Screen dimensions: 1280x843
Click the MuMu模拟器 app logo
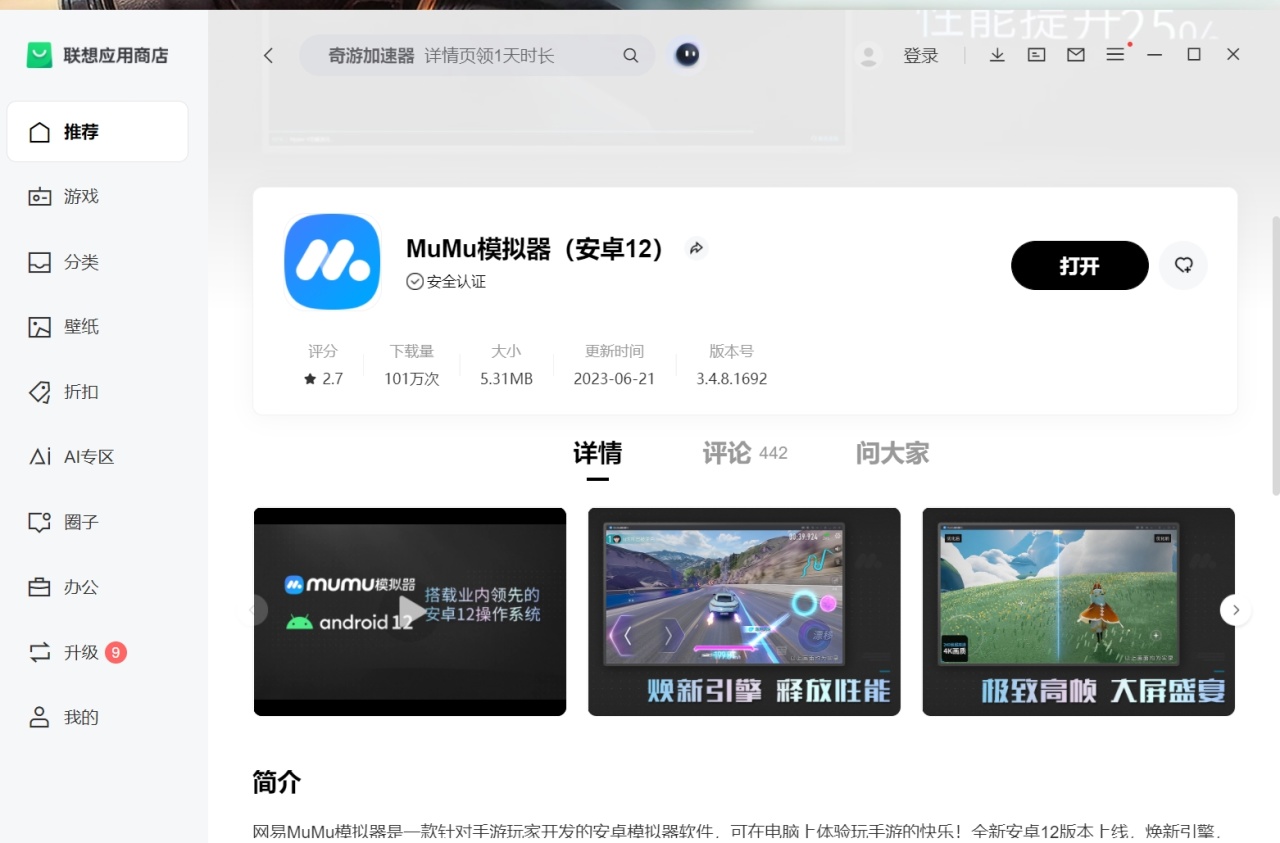(332, 261)
